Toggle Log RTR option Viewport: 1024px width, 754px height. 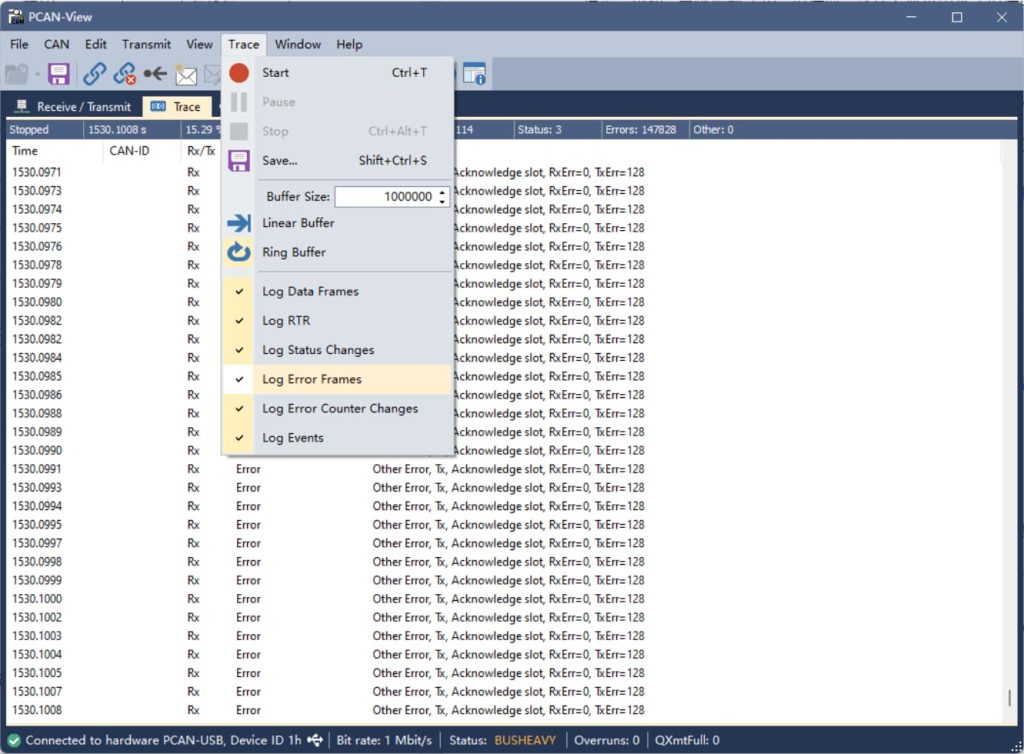point(338,321)
